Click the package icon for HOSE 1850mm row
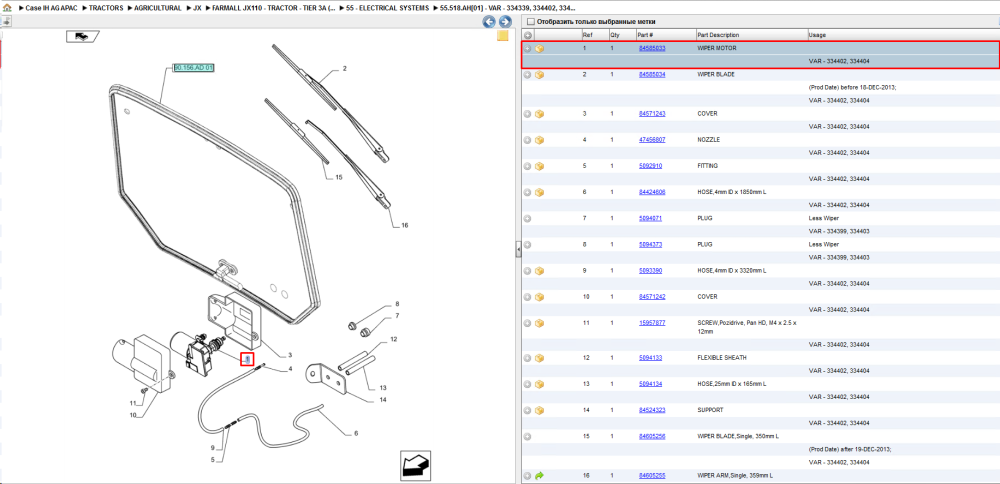Image resolution: width=1000 pixels, height=484 pixels. pyautogui.click(x=540, y=193)
